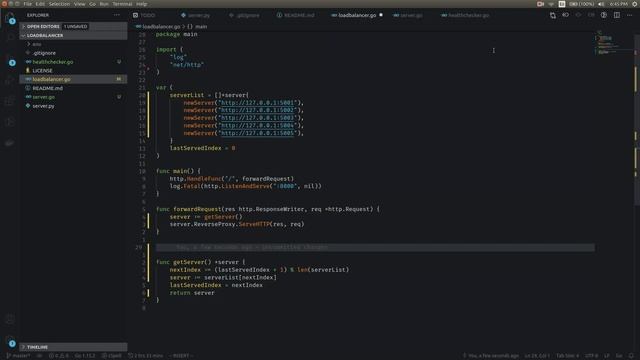This screenshot has width=640, height=360.
Task: Open the Edit menu
Action: tap(40, 4)
